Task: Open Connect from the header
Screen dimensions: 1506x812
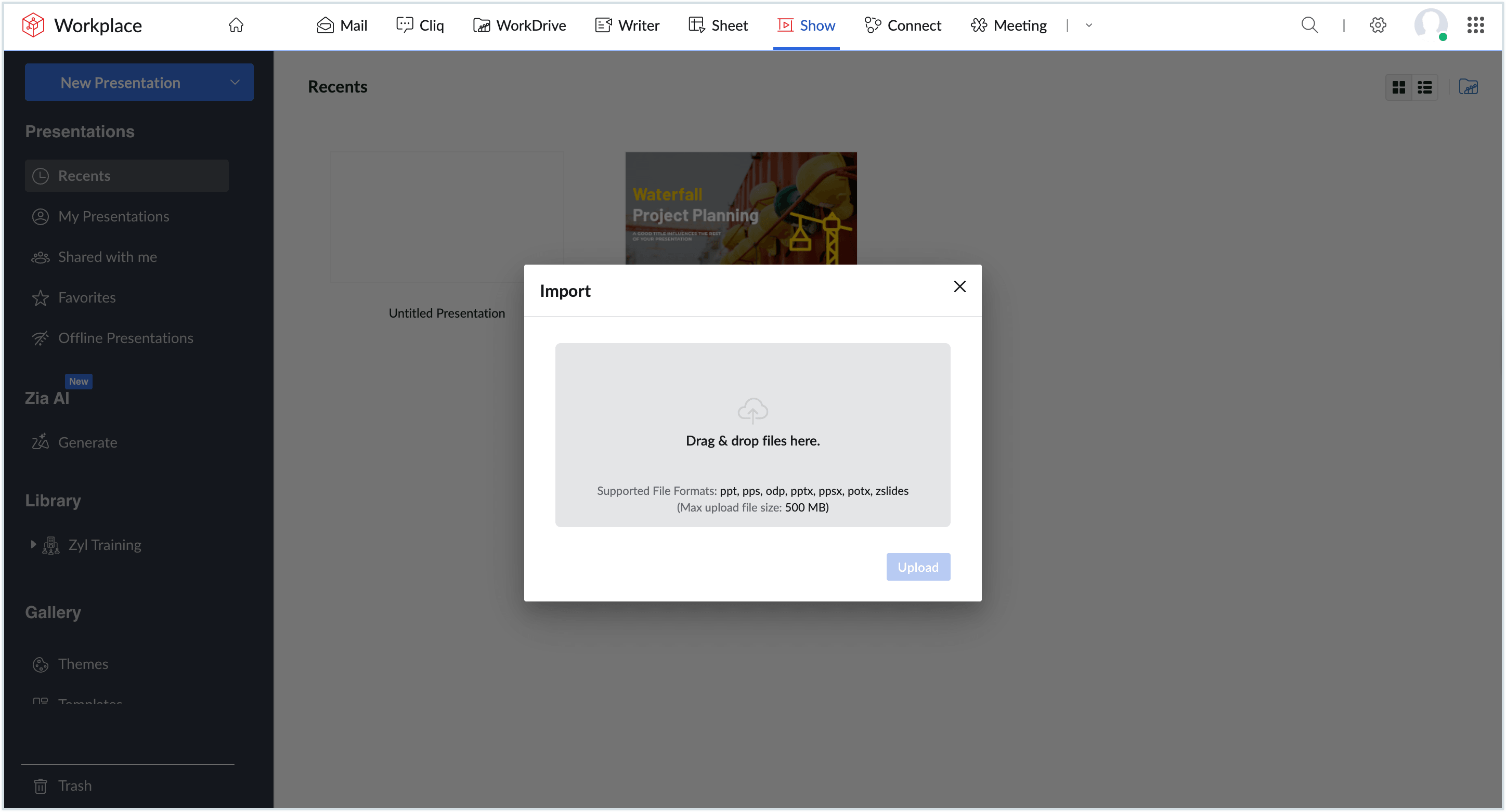Action: point(903,25)
